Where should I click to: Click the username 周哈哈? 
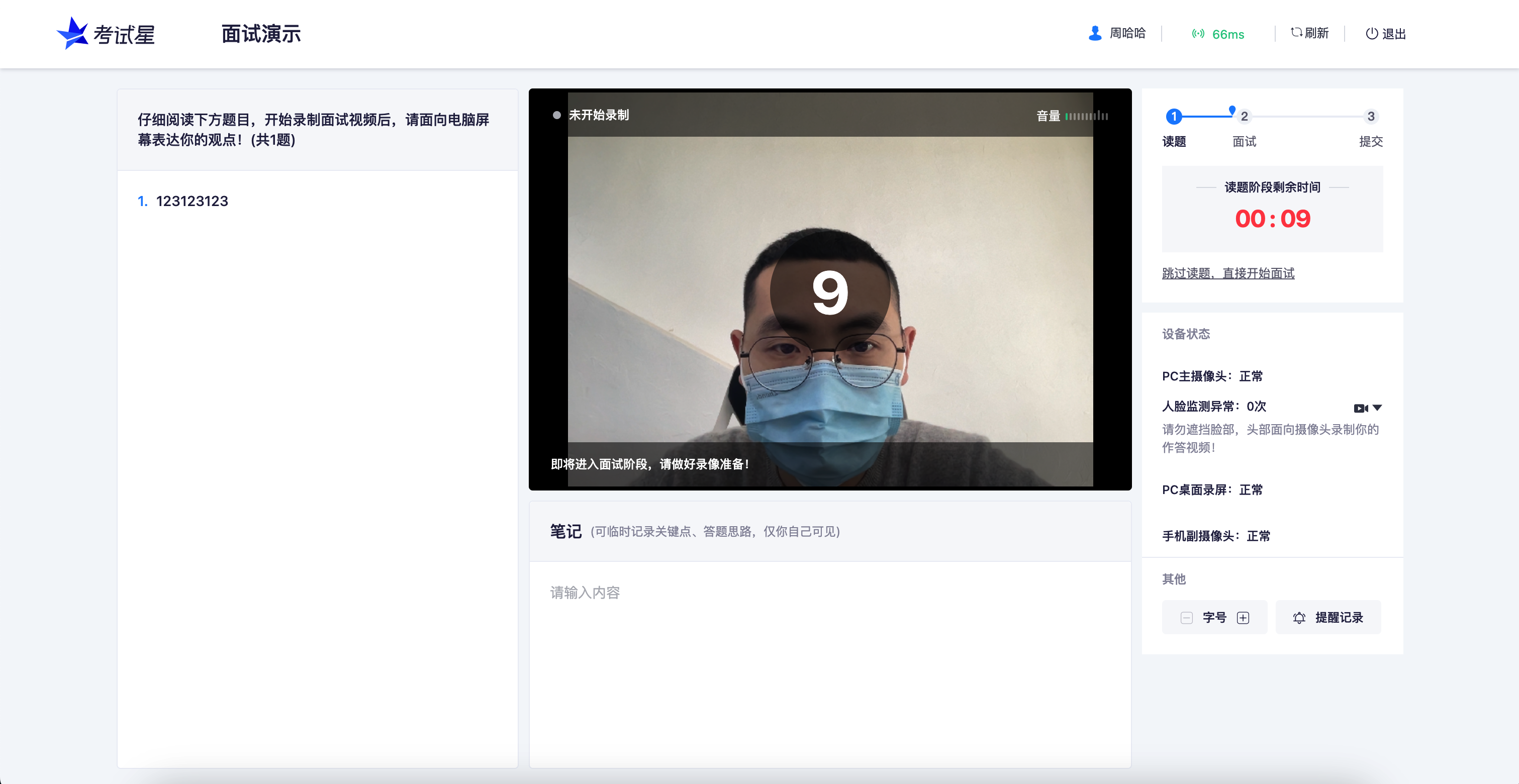(1127, 33)
